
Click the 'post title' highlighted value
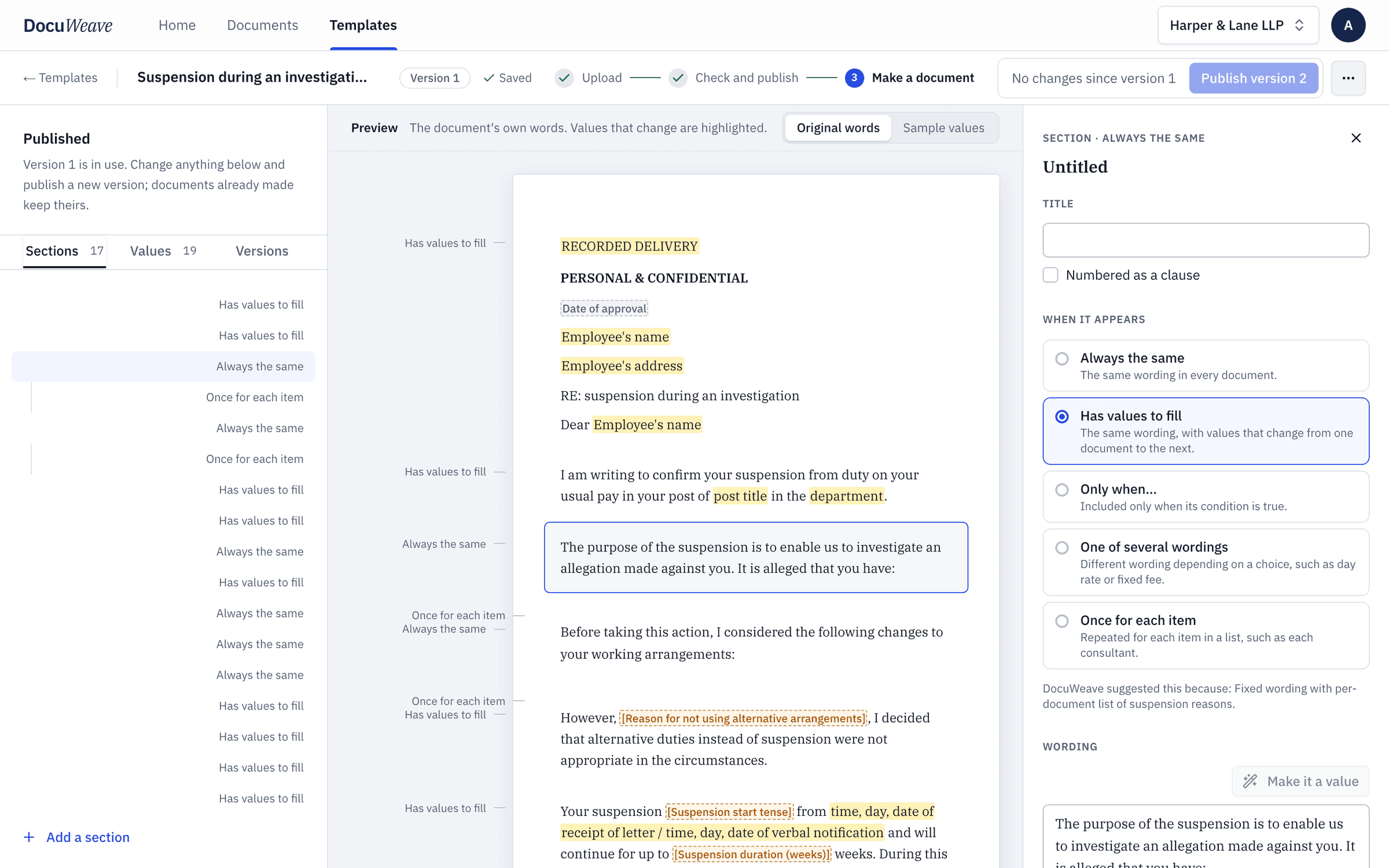(740, 496)
